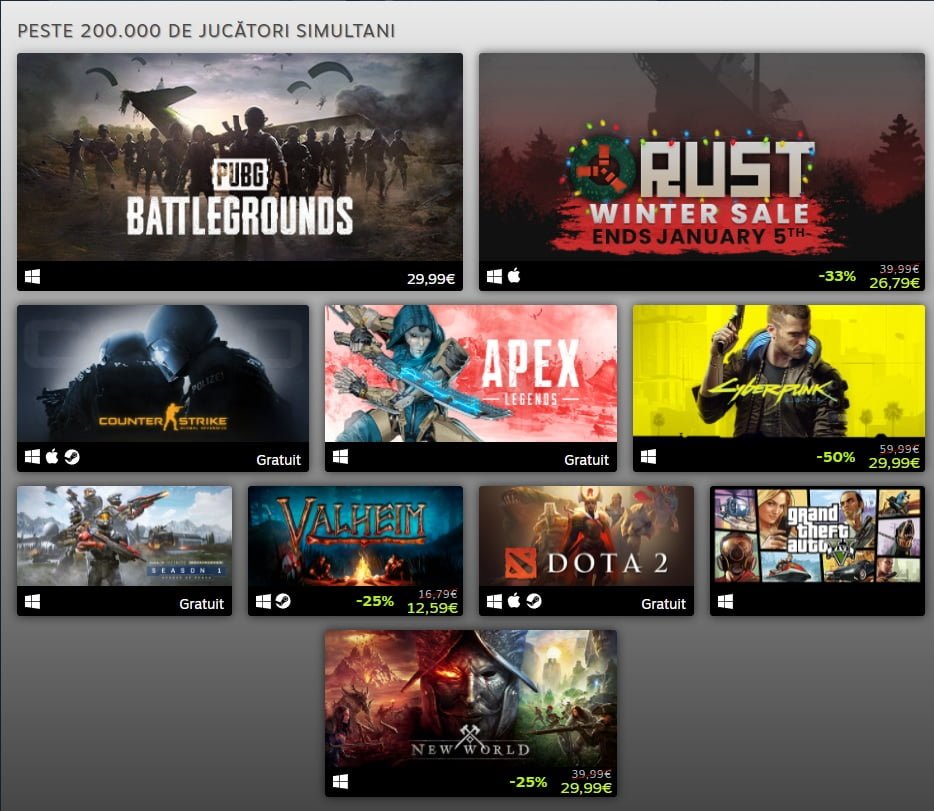
Task: Click the Windows icon under PUBG Battlegrounds
Action: pyautogui.click(x=33, y=277)
